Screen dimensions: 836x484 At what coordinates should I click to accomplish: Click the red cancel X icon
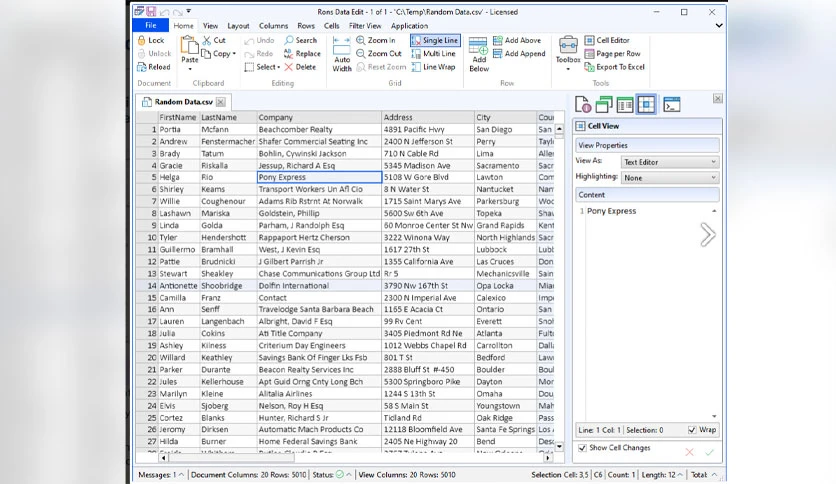coord(689,452)
